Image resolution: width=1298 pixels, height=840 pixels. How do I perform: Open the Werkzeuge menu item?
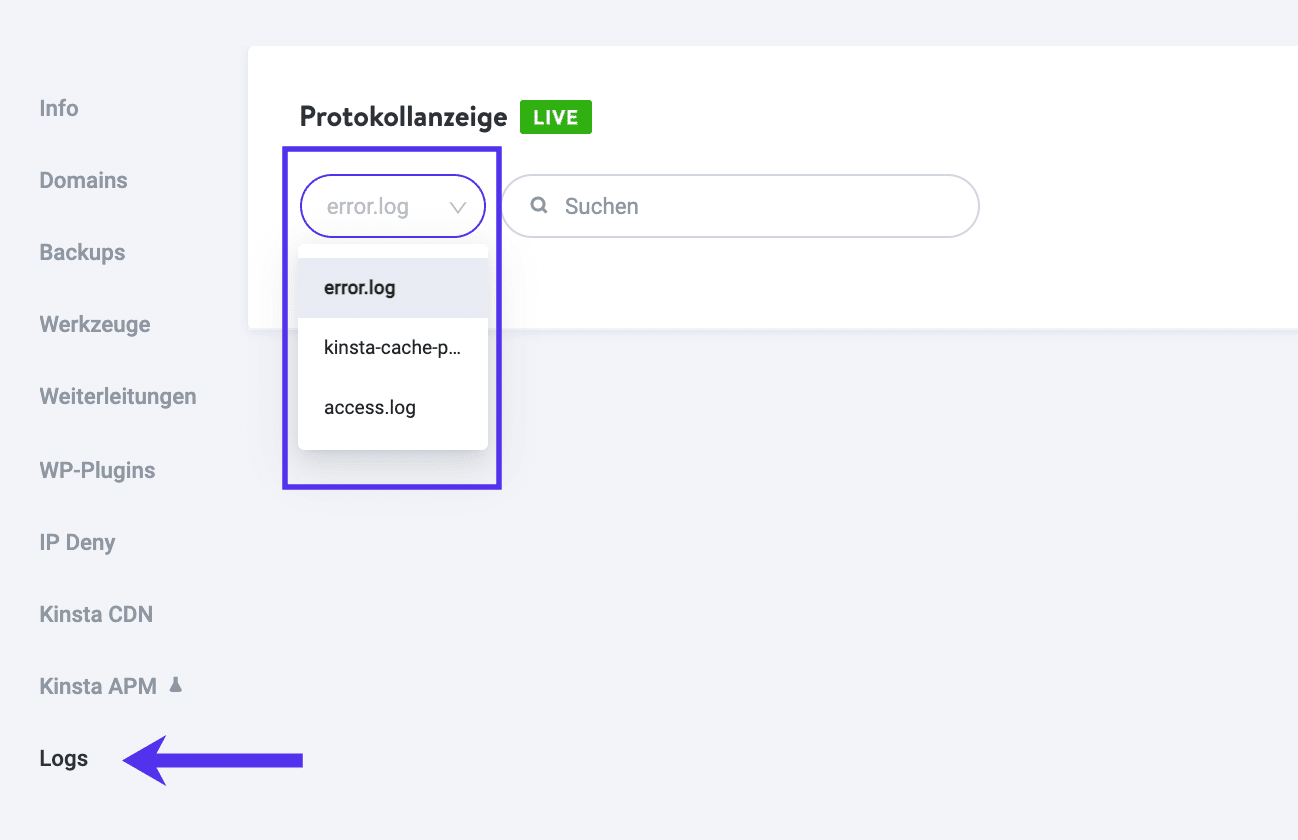pyautogui.click(x=94, y=324)
